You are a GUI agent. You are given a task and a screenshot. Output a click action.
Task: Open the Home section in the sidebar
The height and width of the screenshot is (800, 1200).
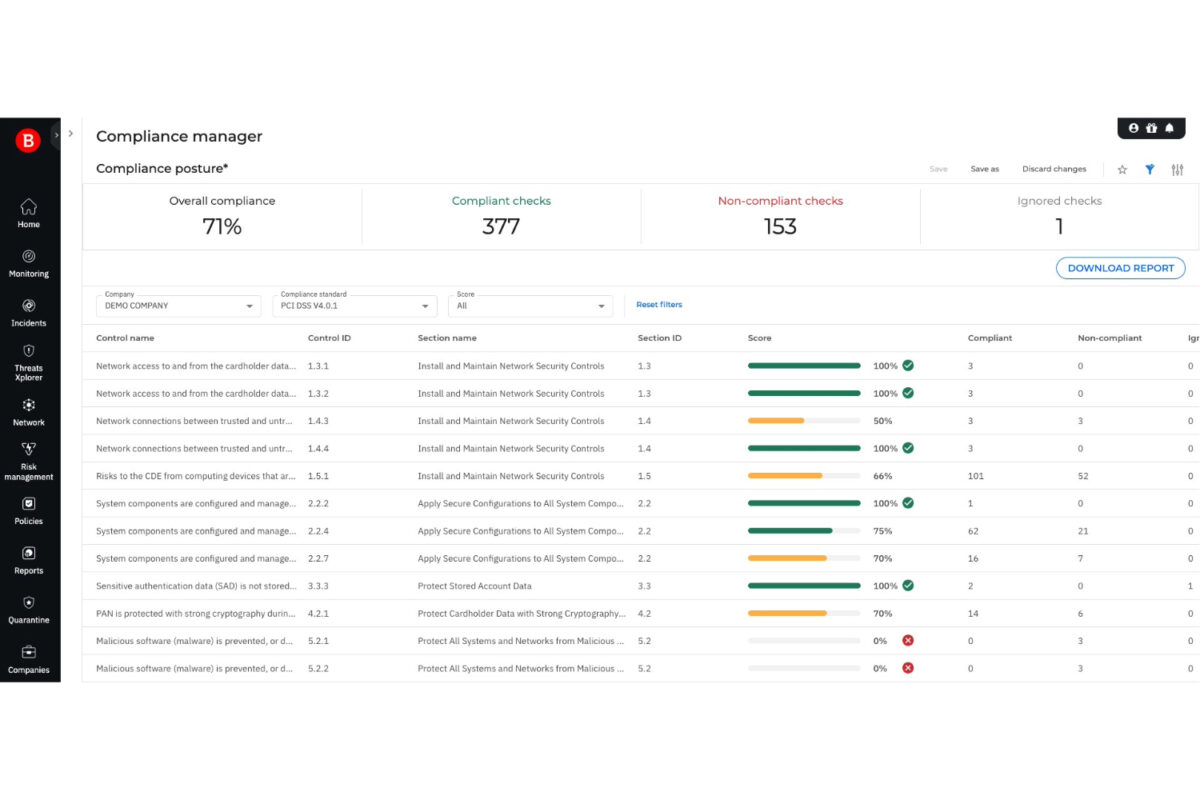click(x=28, y=213)
